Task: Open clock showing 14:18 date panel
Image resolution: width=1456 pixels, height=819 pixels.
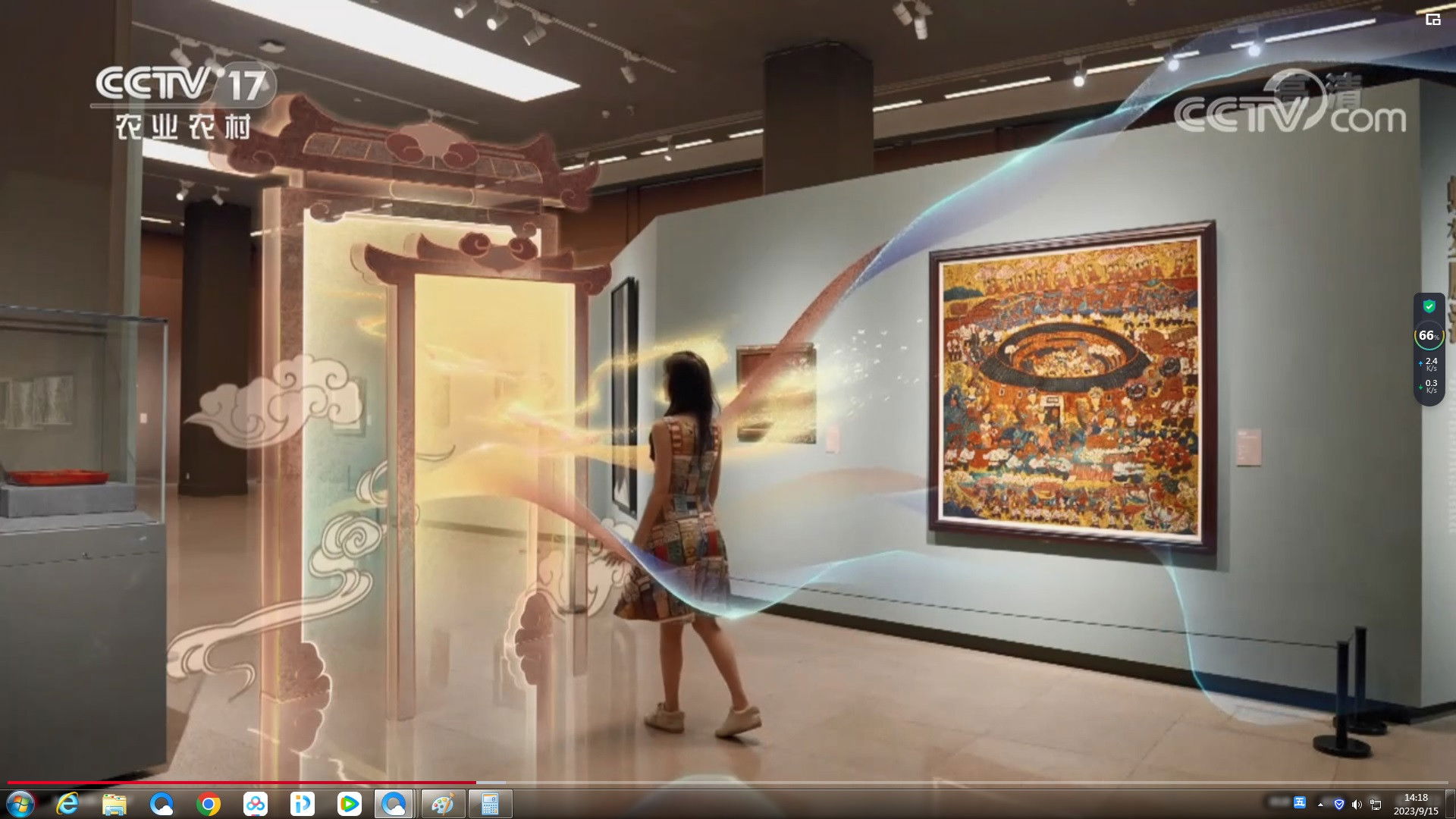Action: pyautogui.click(x=1415, y=804)
